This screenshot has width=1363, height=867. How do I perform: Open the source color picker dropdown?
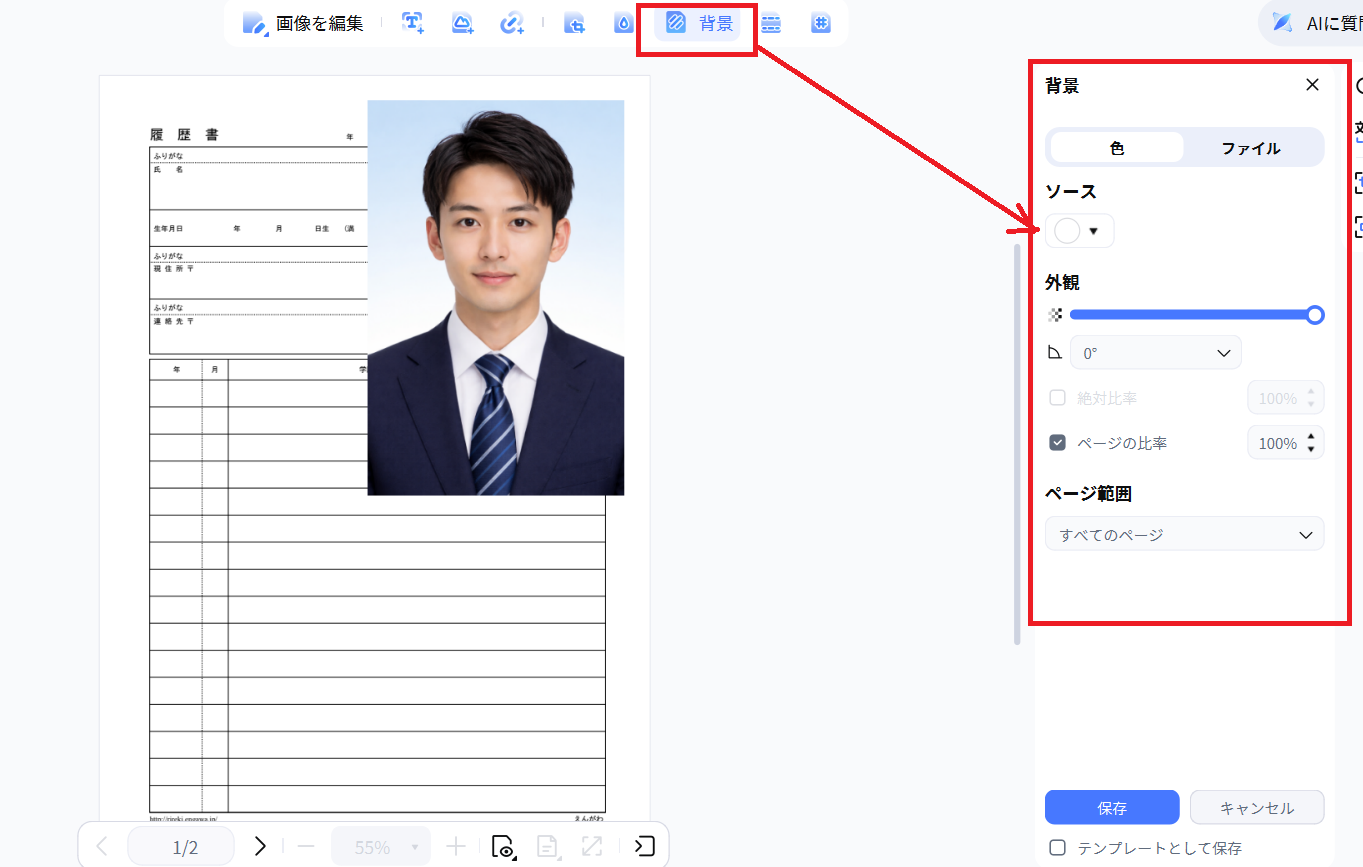click(x=1079, y=231)
